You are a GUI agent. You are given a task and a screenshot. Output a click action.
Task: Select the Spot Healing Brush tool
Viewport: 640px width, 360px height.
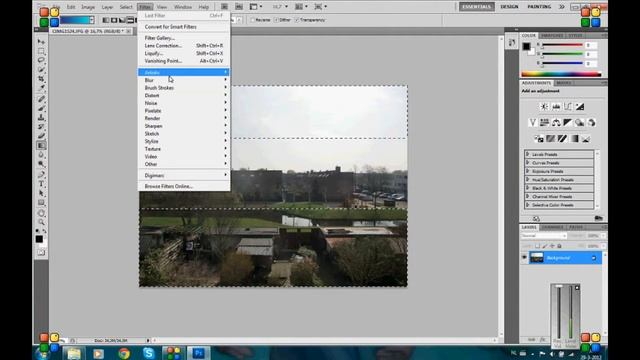coord(41,99)
